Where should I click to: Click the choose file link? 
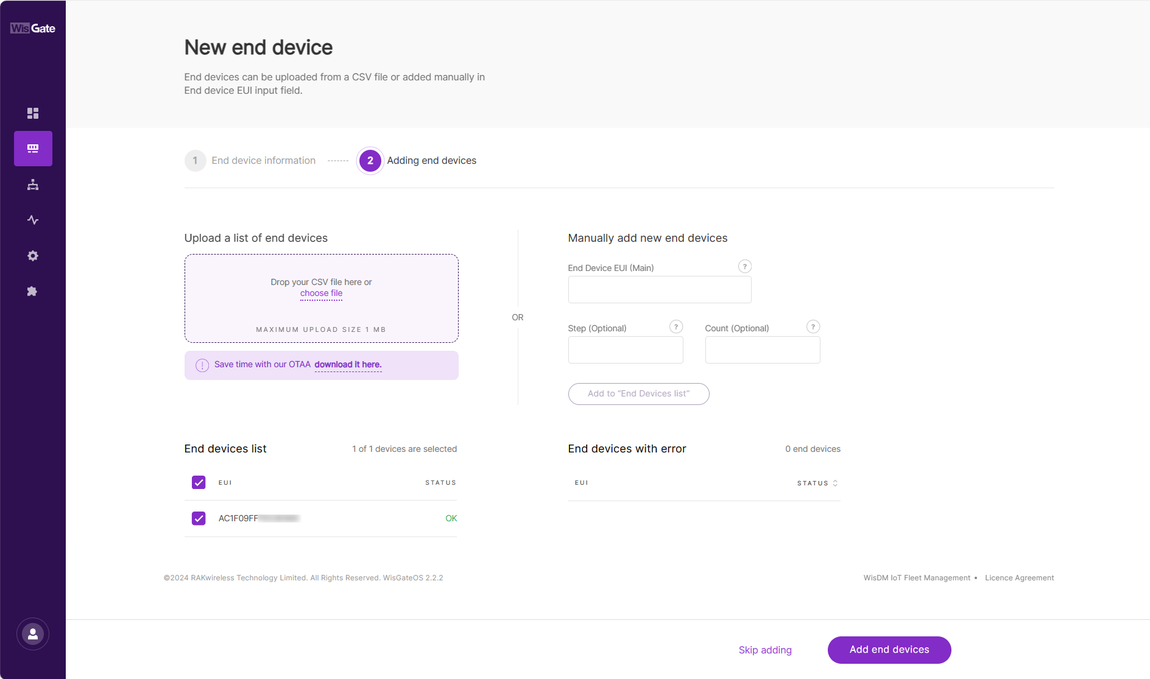pos(321,293)
